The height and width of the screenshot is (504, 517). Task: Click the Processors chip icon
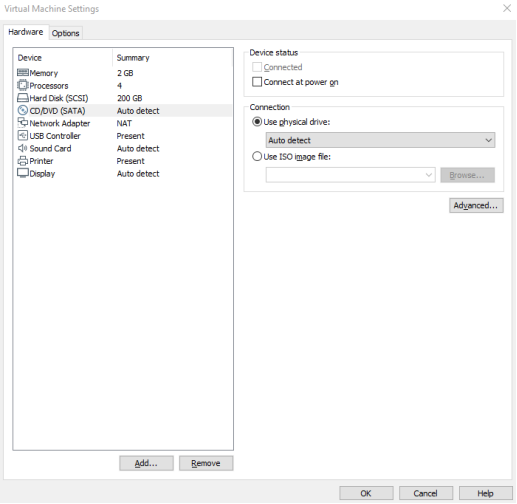23,85
